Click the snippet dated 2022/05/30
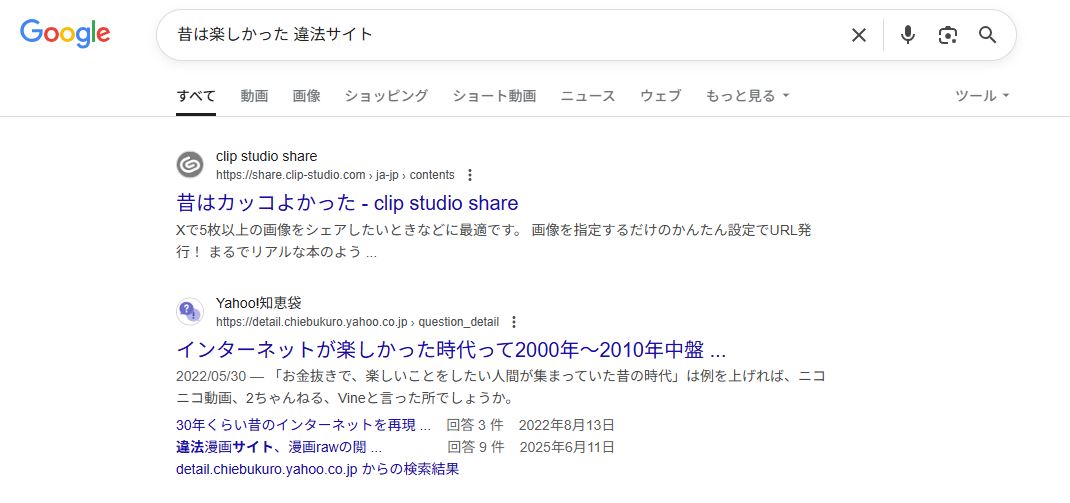The width and height of the screenshot is (1070, 503). coord(501,387)
